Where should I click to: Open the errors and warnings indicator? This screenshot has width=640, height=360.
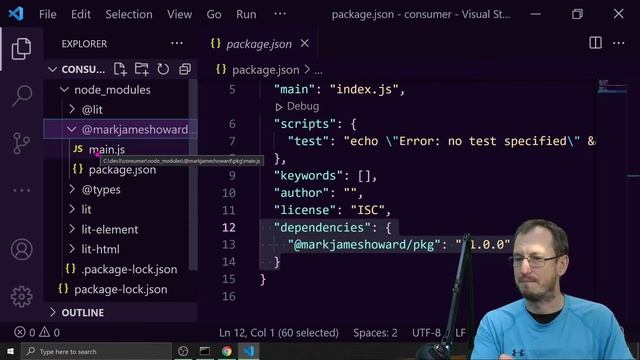(37, 333)
